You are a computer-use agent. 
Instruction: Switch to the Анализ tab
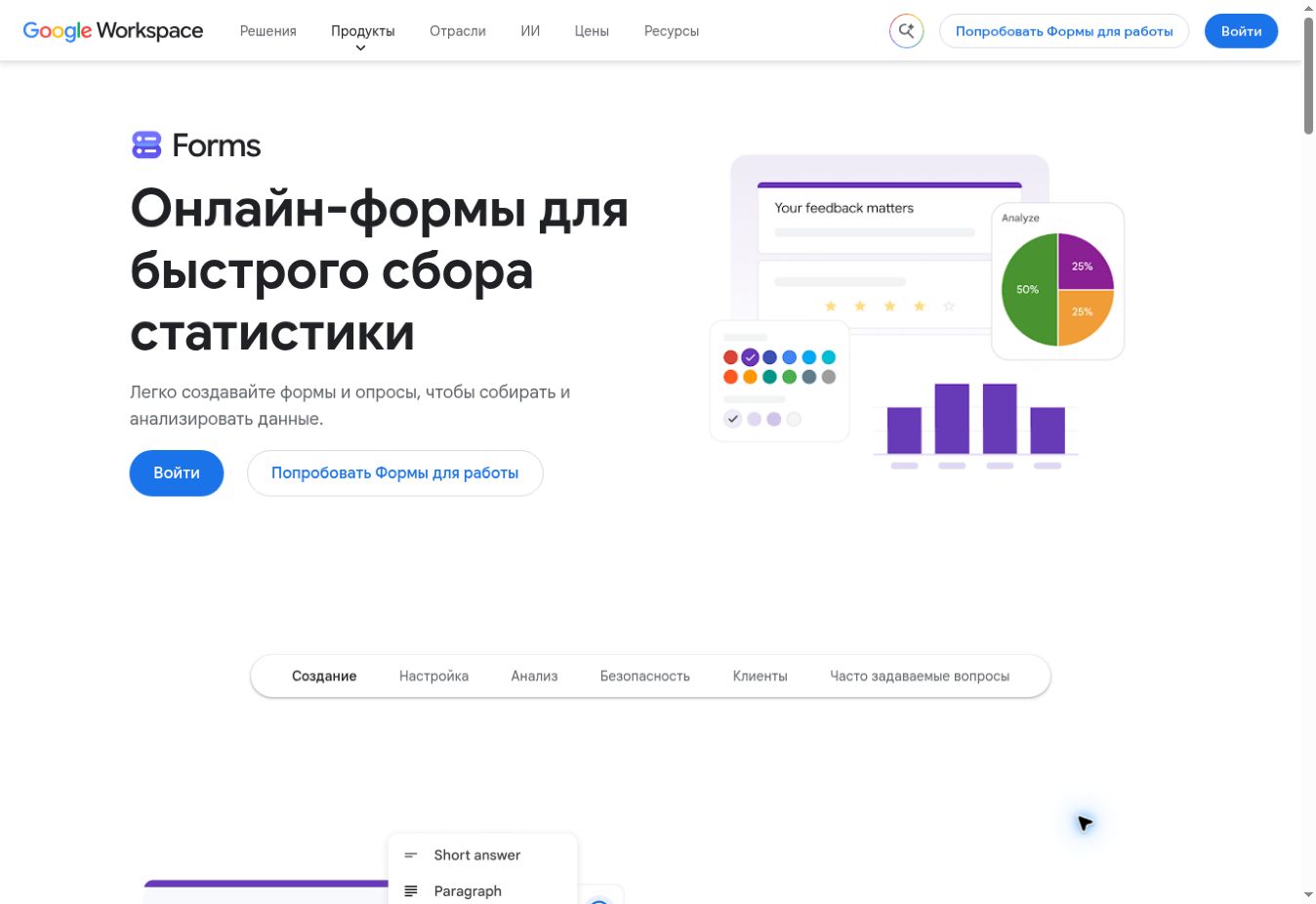534,676
